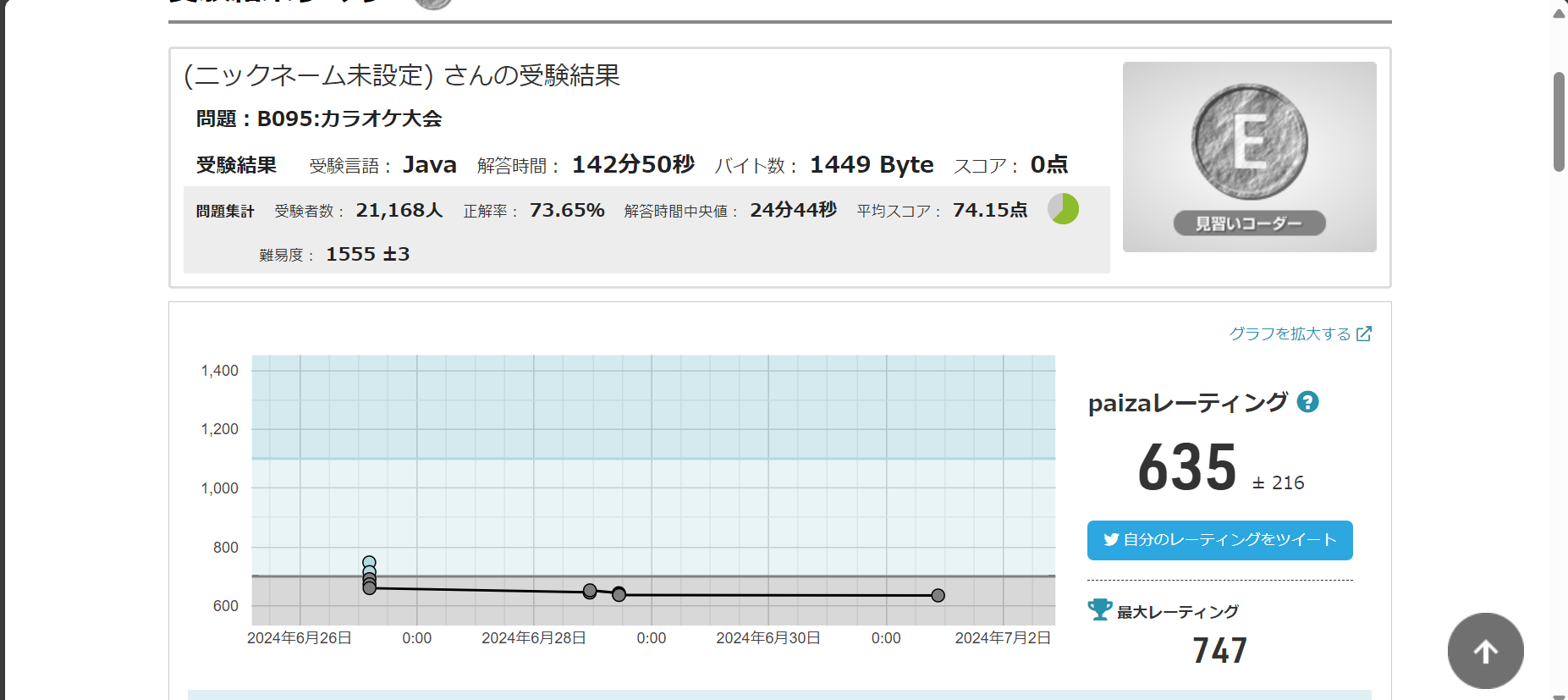The image size is (1568, 700).
Task: Click the vertical scrollbar thumb
Action: pos(1559,123)
